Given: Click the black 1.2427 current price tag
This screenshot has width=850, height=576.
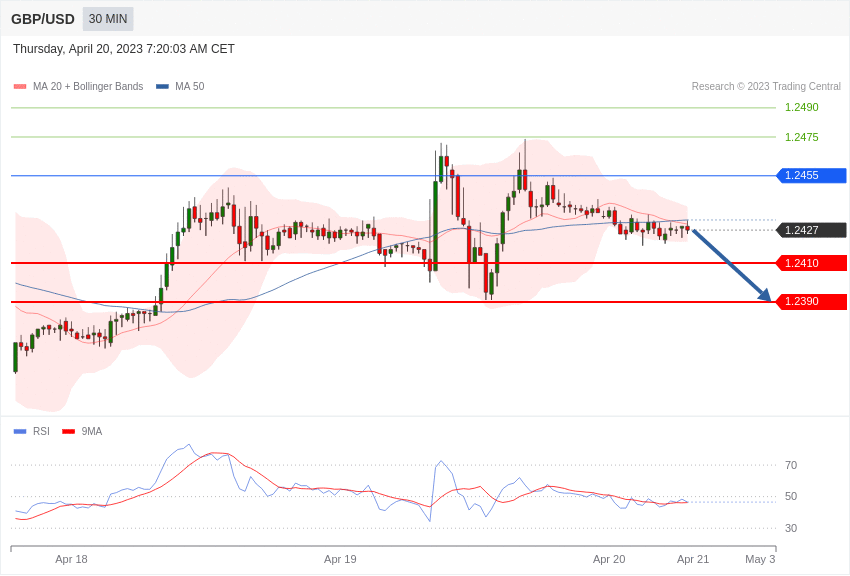Looking at the screenshot, I should coord(812,230).
